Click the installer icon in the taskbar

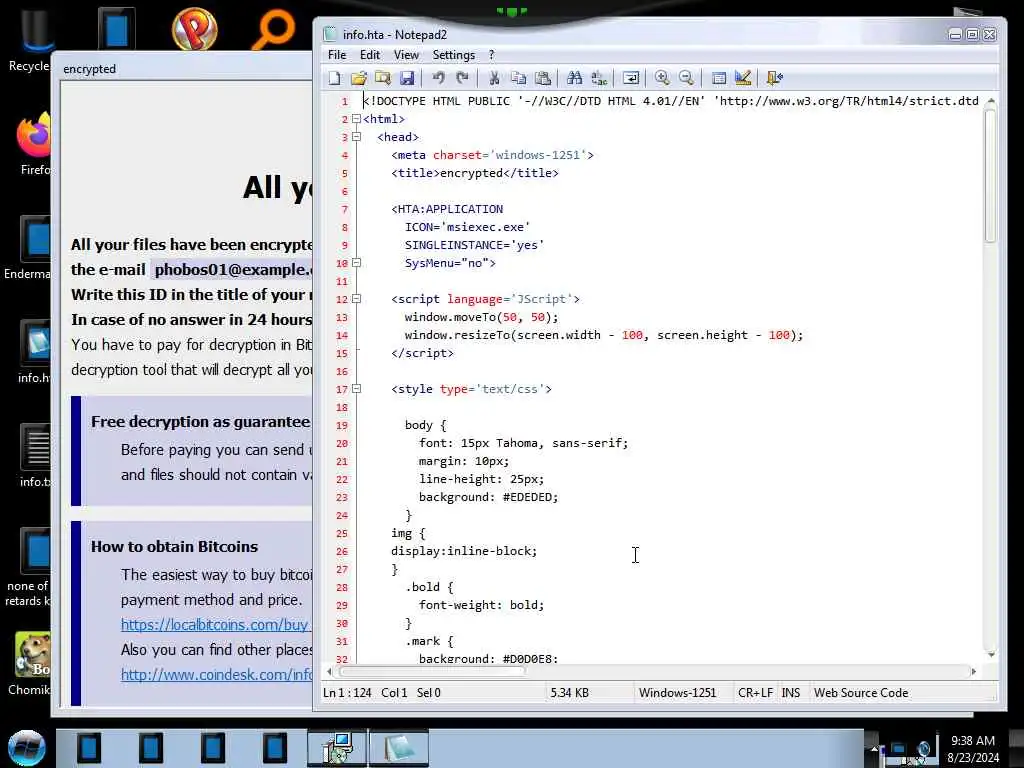338,748
